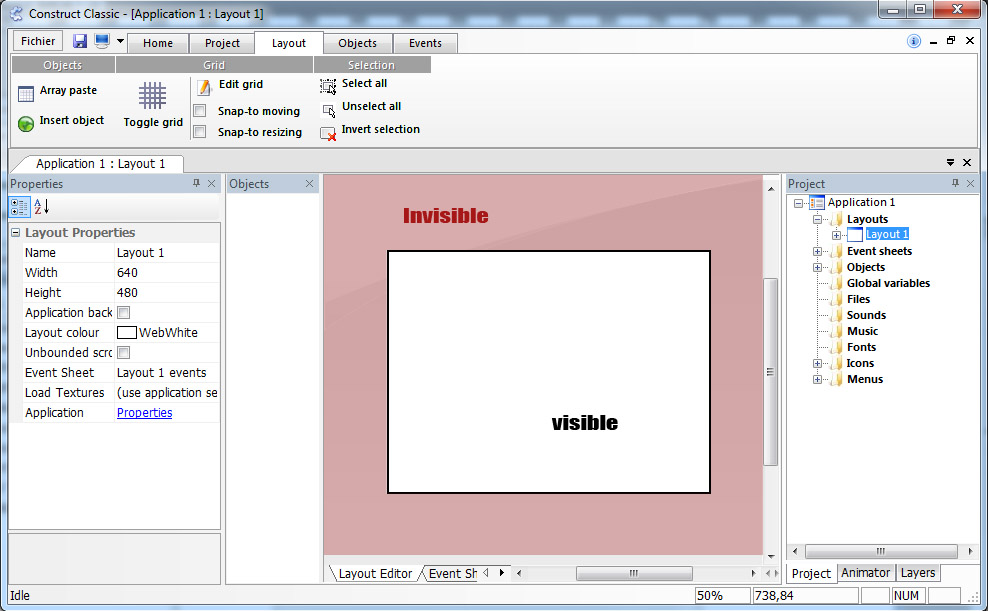
Task: Sort properties alphabetically in Properties panel
Action: tap(40, 206)
